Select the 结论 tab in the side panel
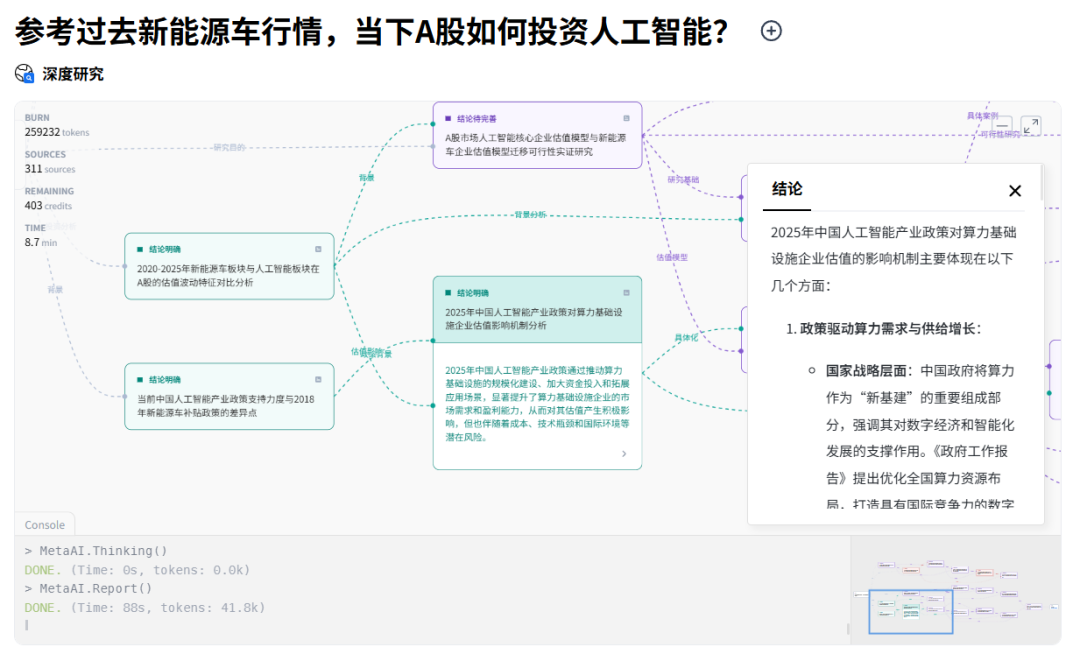 click(x=787, y=189)
